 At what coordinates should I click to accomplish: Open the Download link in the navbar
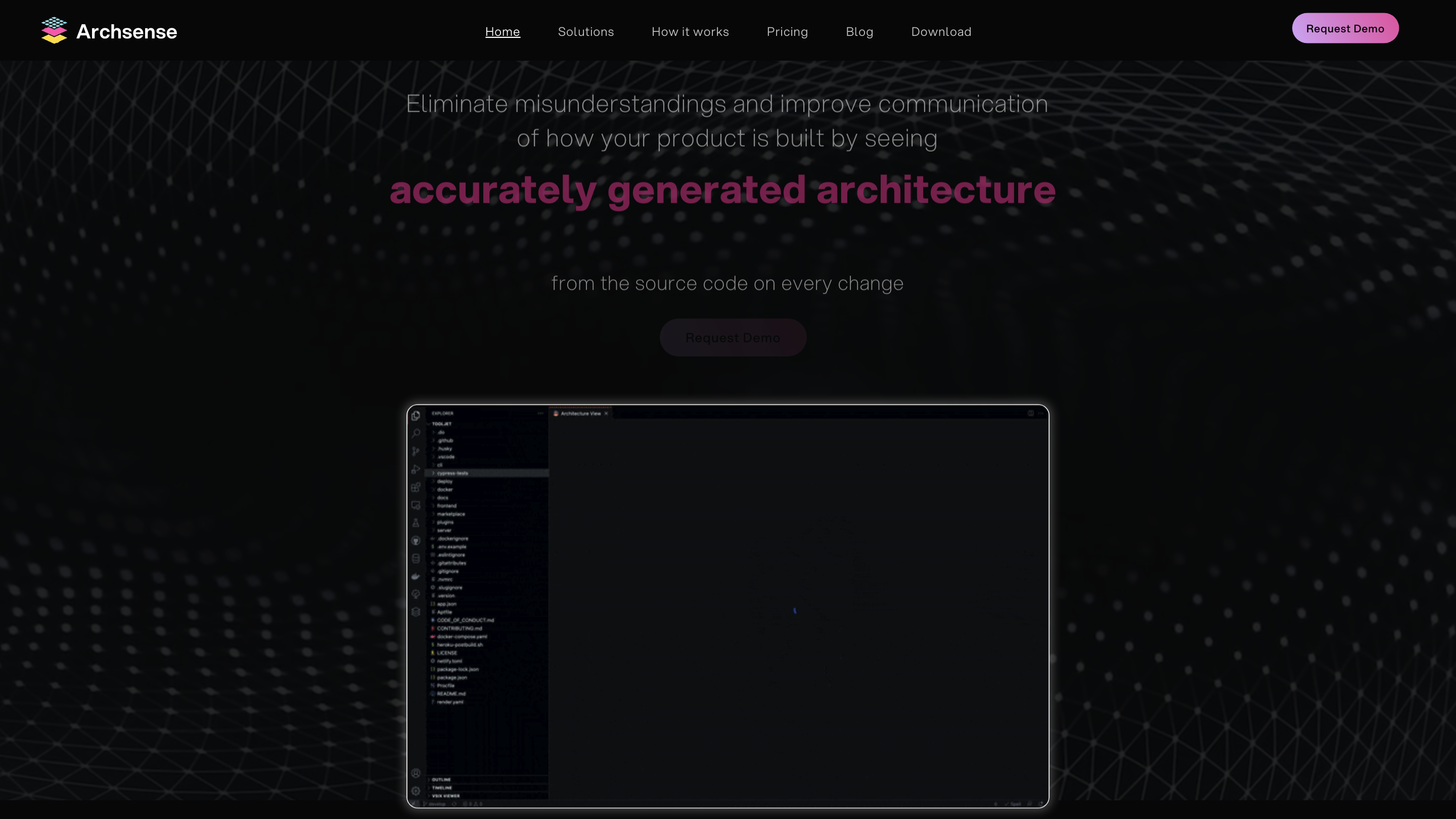pyautogui.click(x=940, y=32)
